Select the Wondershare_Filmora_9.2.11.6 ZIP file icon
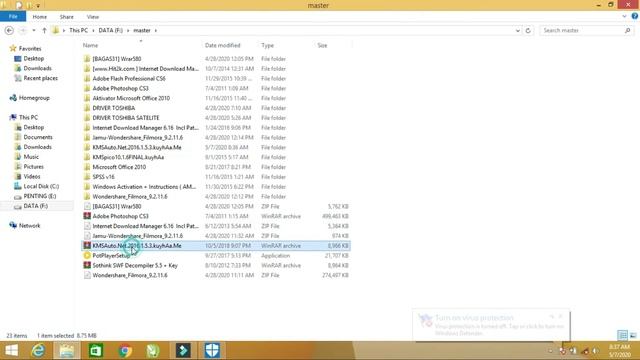This screenshot has height=360, width=640. click(87, 275)
